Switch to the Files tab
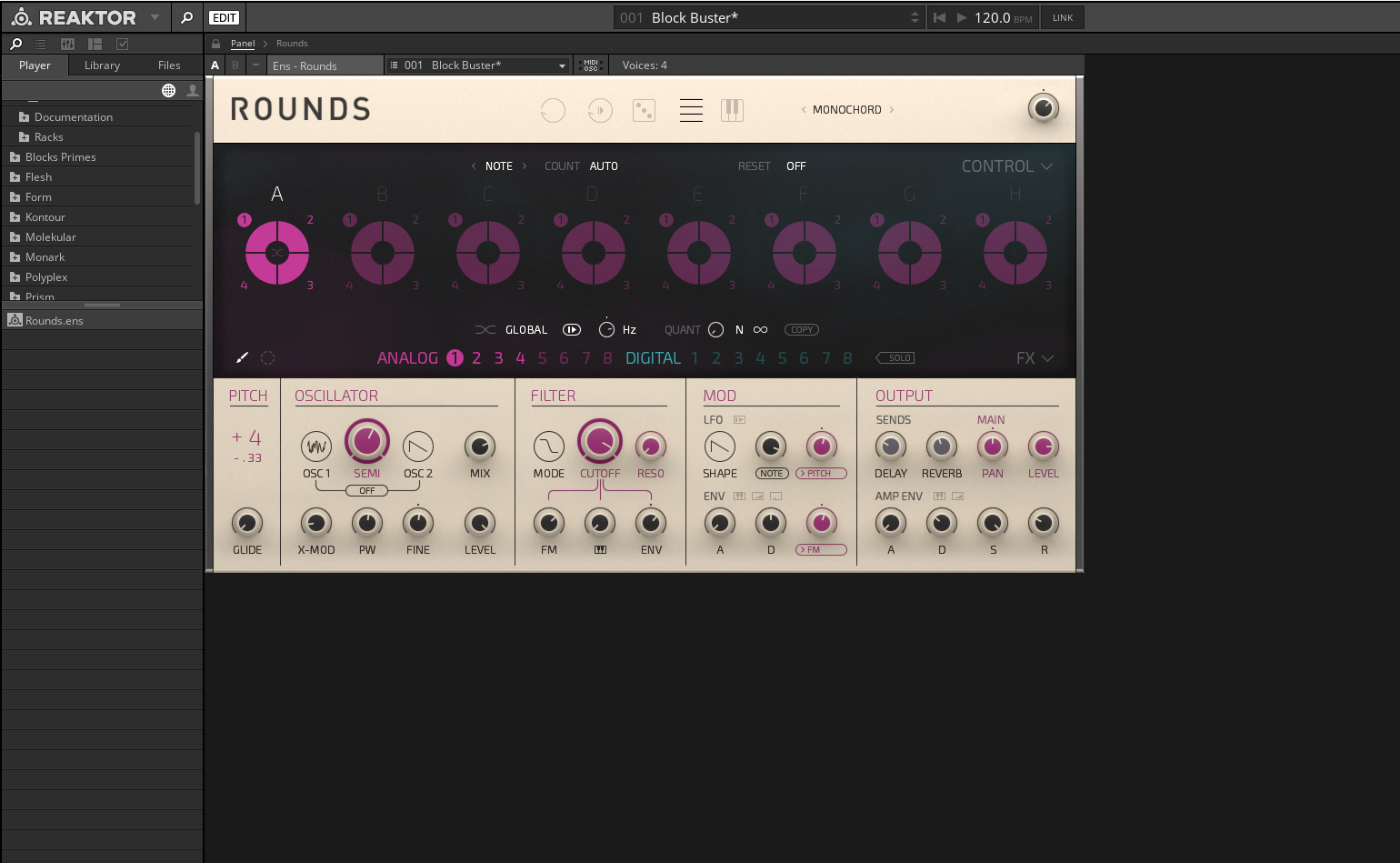The height and width of the screenshot is (863, 1400). [169, 65]
